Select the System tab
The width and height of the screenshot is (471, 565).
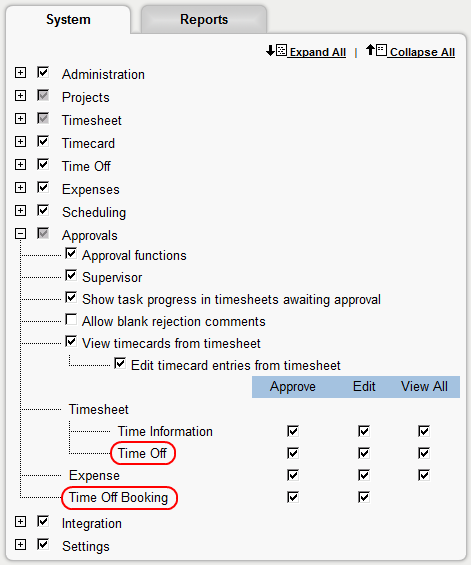(68, 19)
